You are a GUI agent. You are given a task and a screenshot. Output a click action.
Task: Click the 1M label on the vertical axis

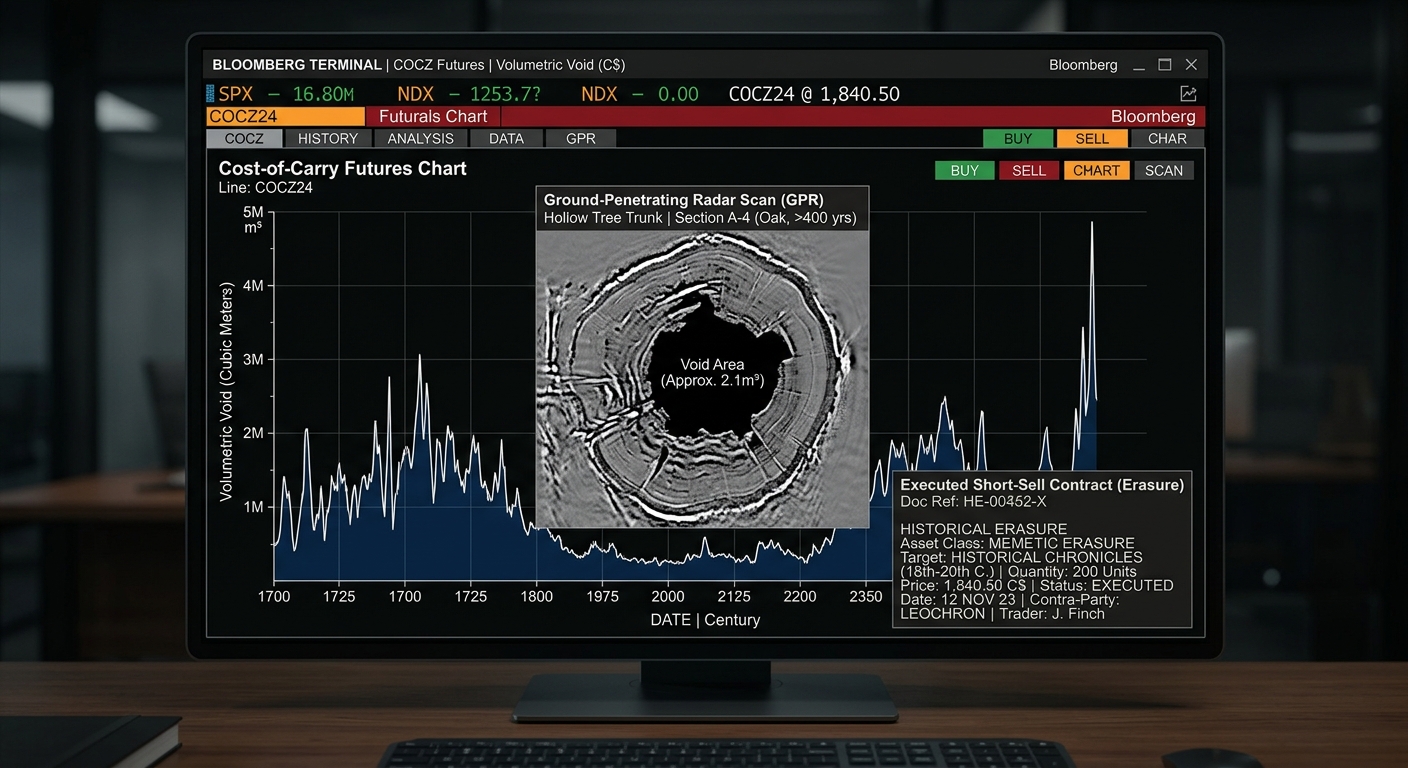pos(253,507)
